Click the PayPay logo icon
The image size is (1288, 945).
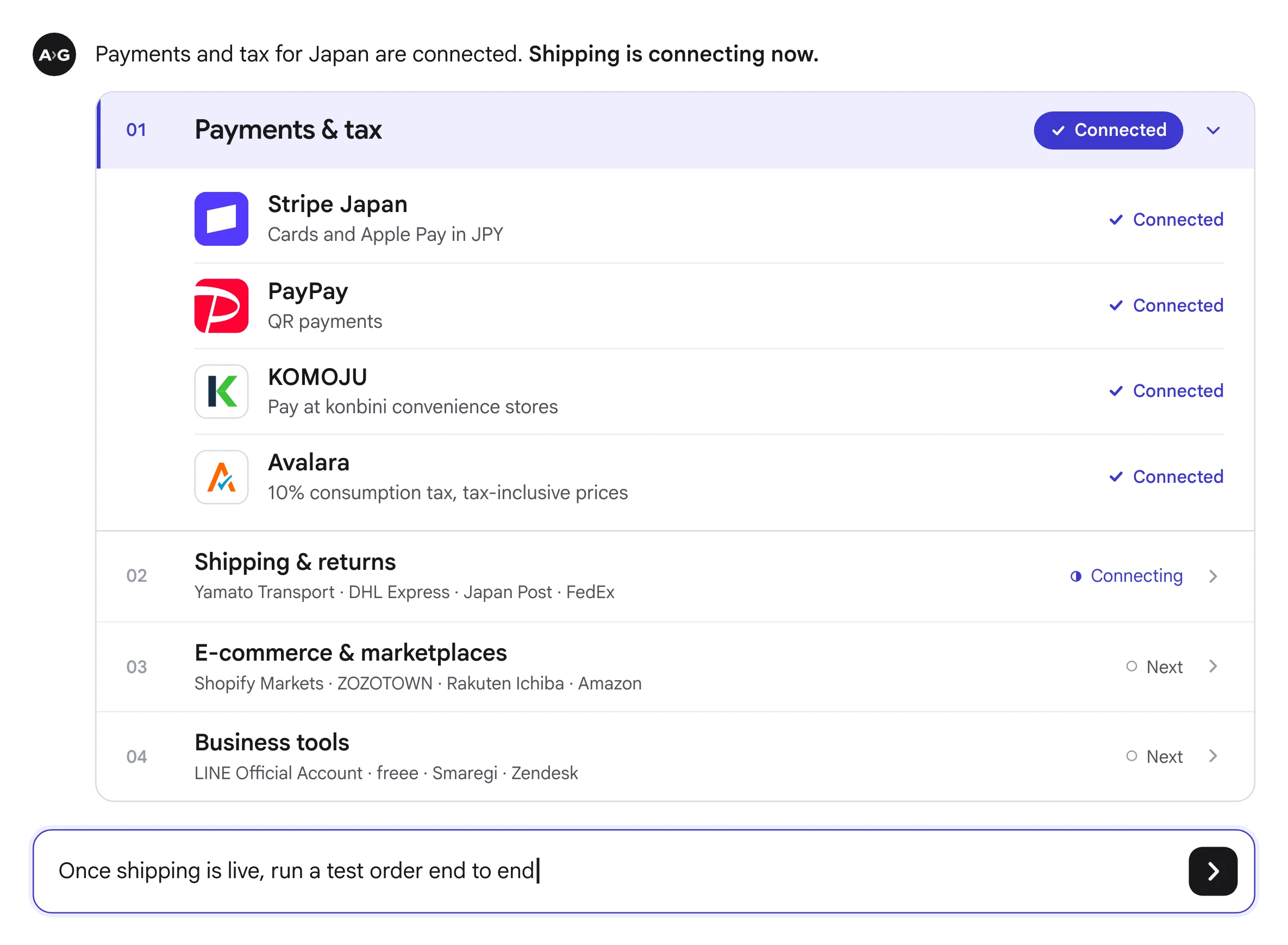[x=221, y=306]
